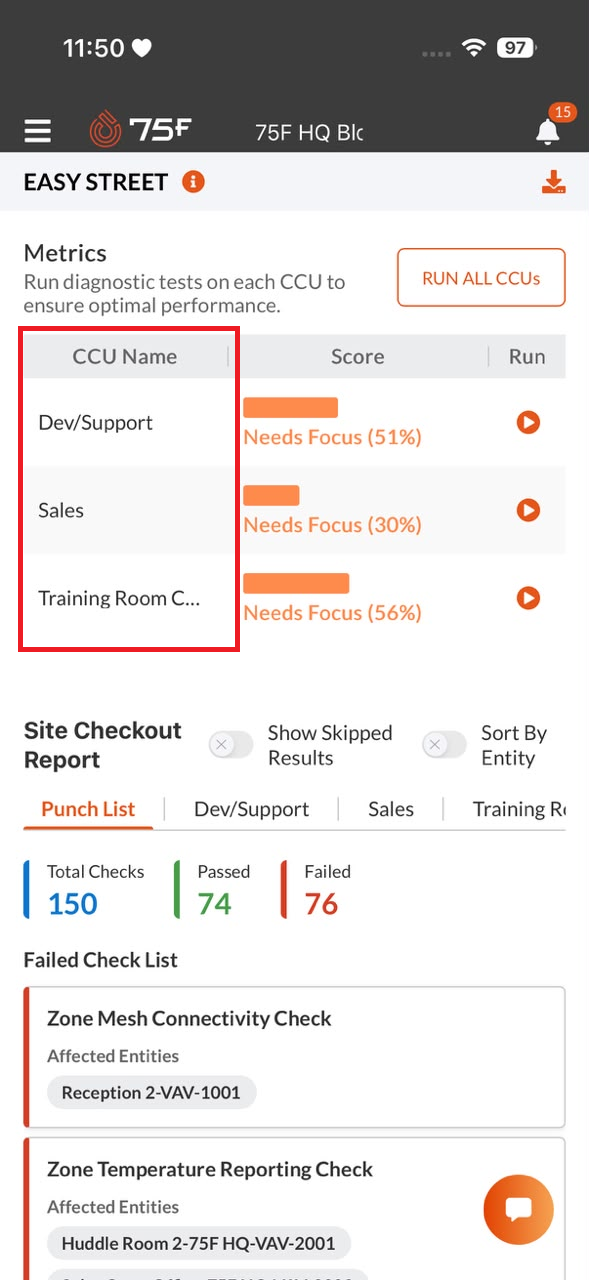Enable Sort By Entity switch

click(x=445, y=745)
